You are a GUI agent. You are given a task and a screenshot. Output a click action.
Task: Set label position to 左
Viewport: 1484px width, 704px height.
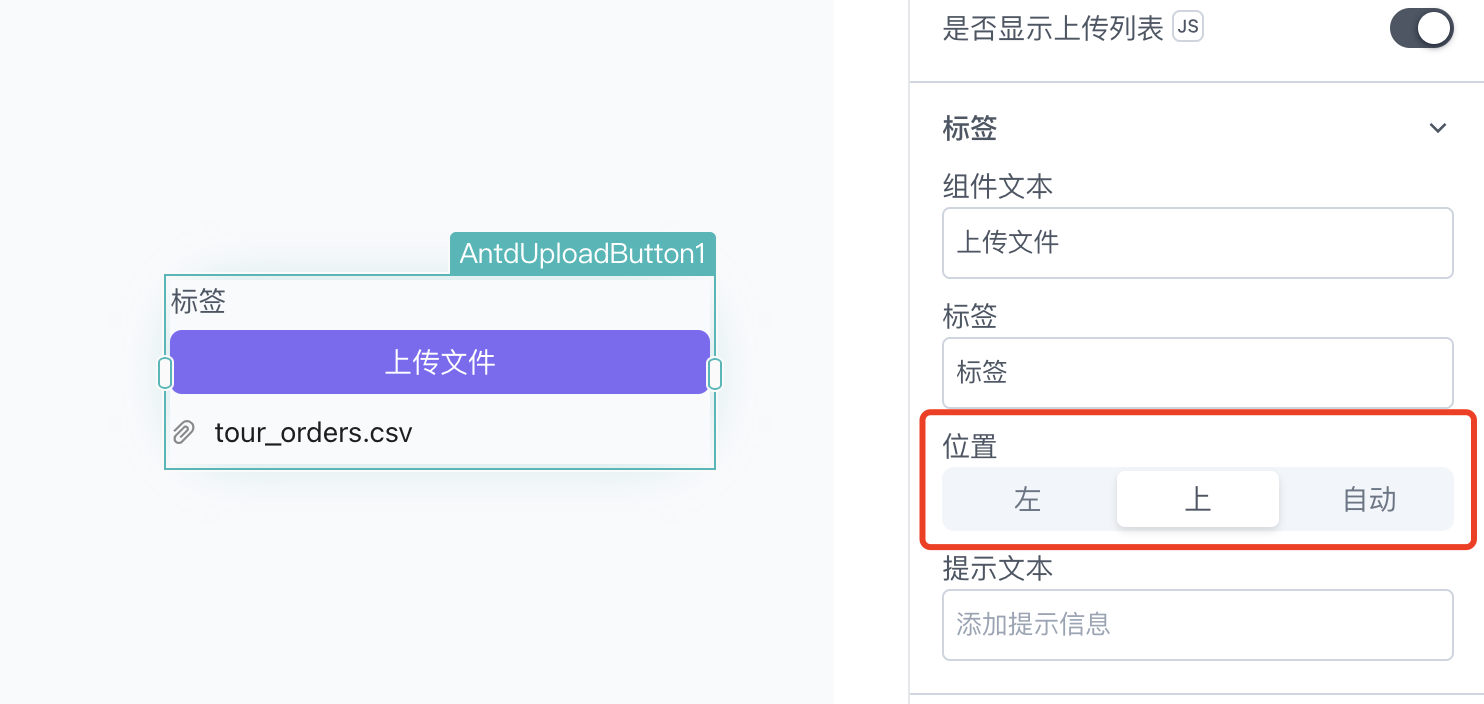[x=1028, y=499]
